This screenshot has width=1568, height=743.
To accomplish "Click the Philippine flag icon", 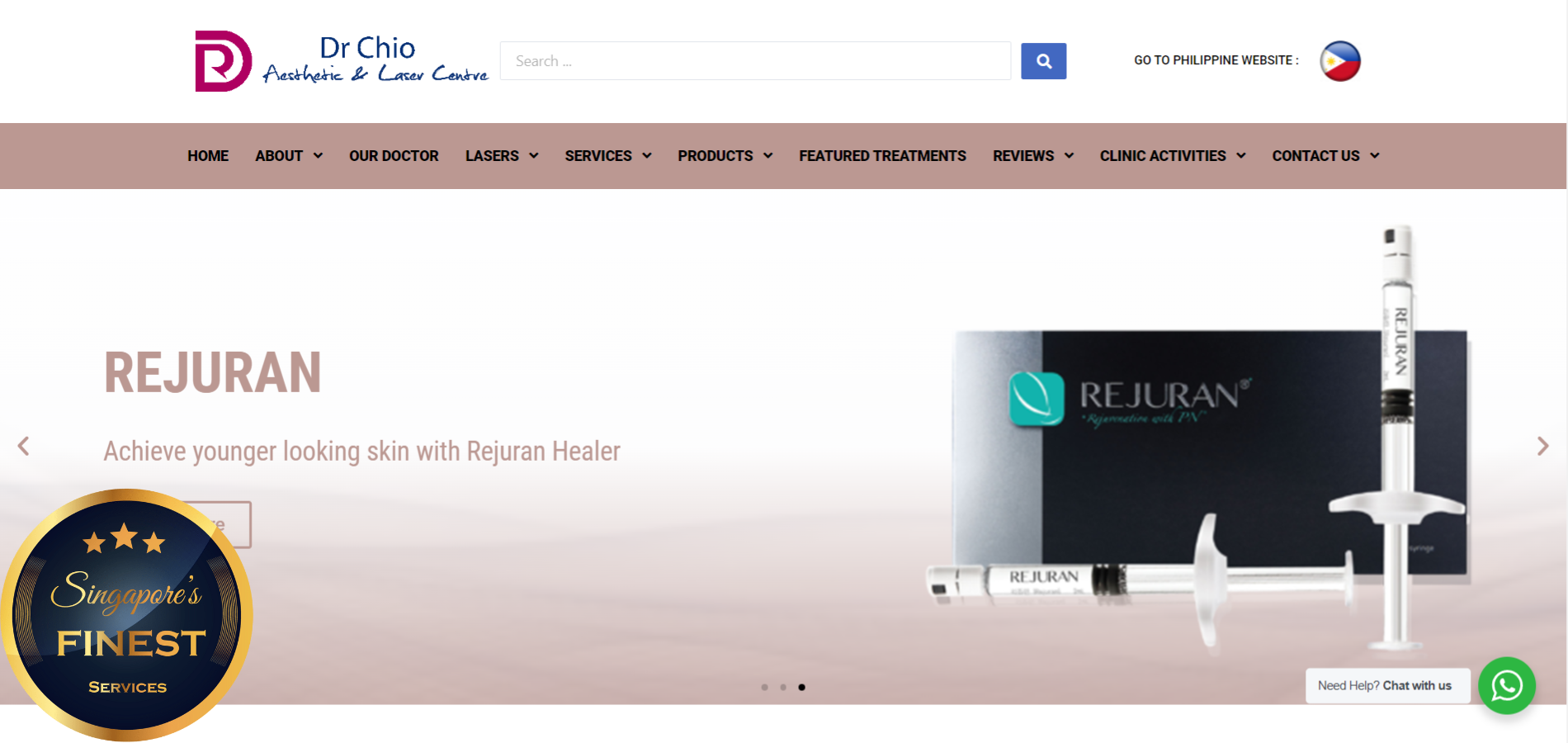I will 1339,61.
